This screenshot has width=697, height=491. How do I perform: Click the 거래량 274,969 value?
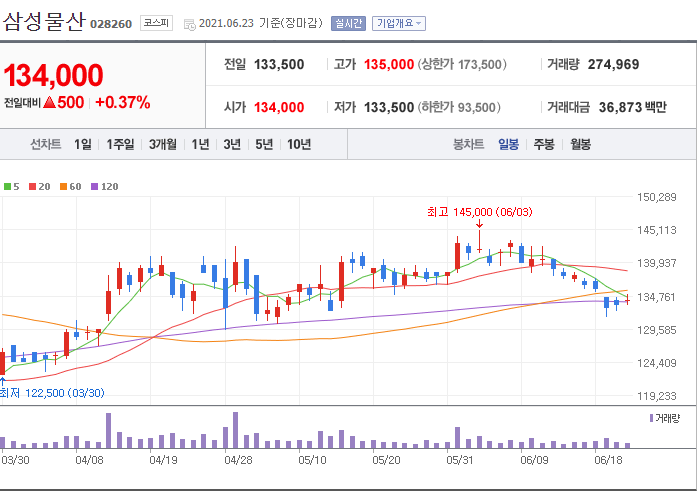tap(613, 64)
